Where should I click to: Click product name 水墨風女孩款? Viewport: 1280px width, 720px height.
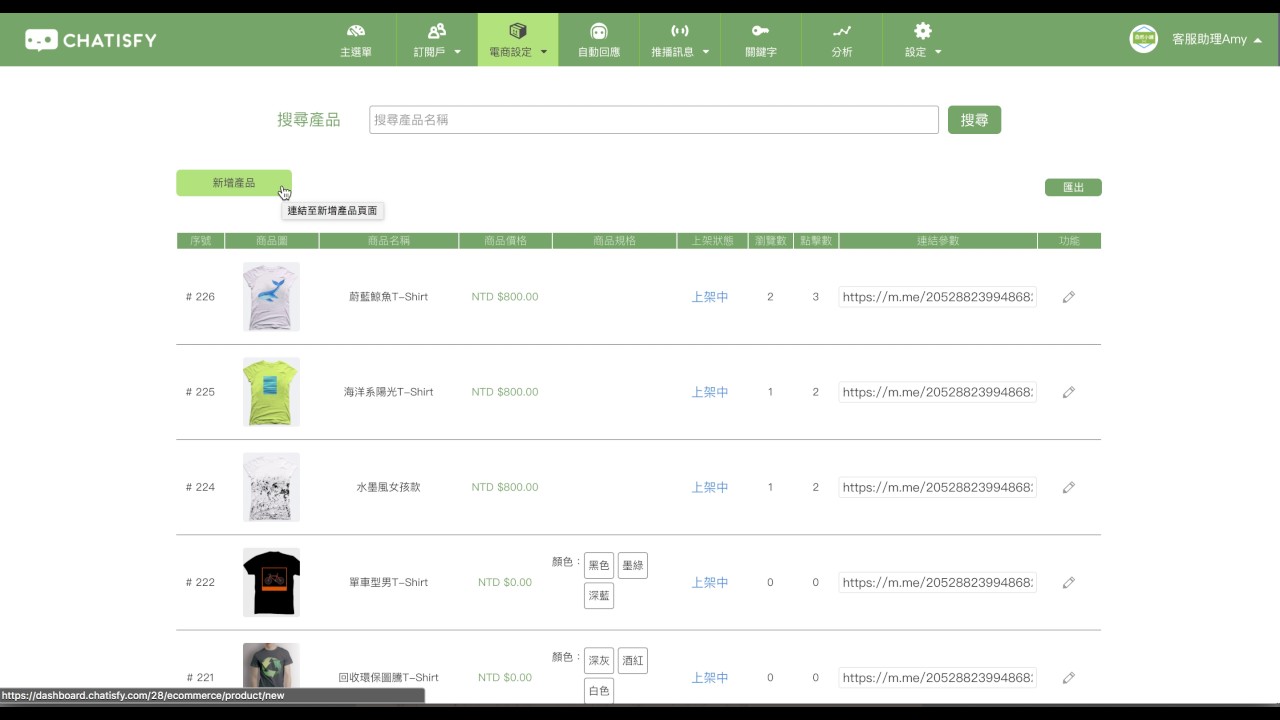[x=389, y=487]
